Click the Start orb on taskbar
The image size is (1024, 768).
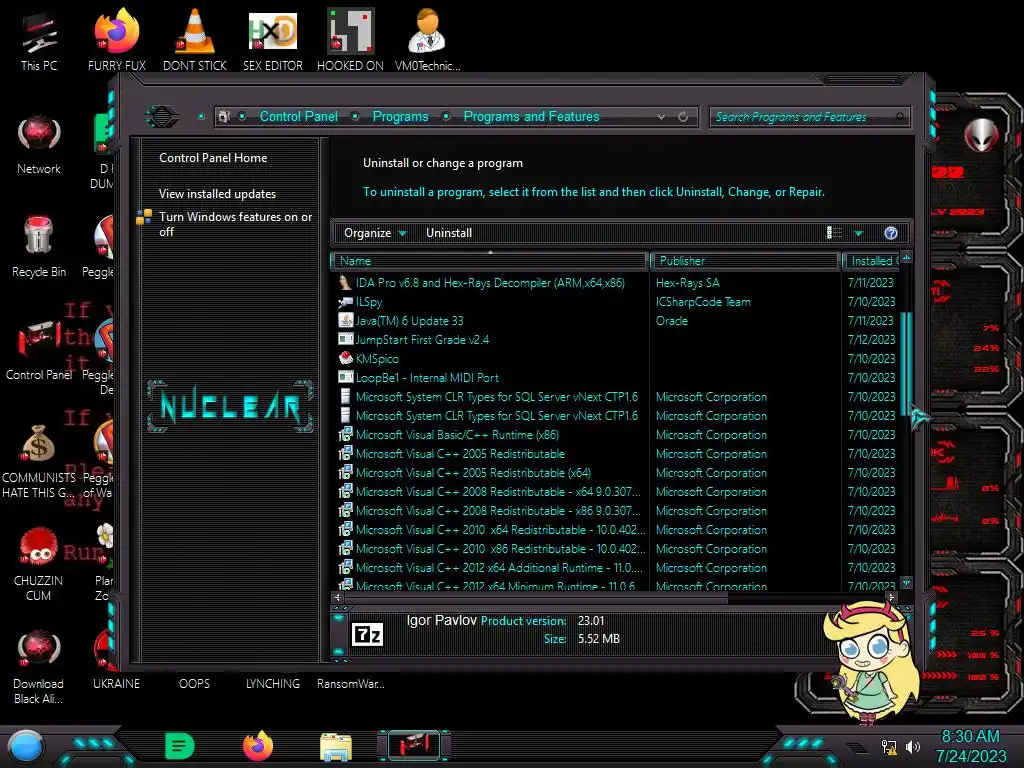[x=25, y=746]
